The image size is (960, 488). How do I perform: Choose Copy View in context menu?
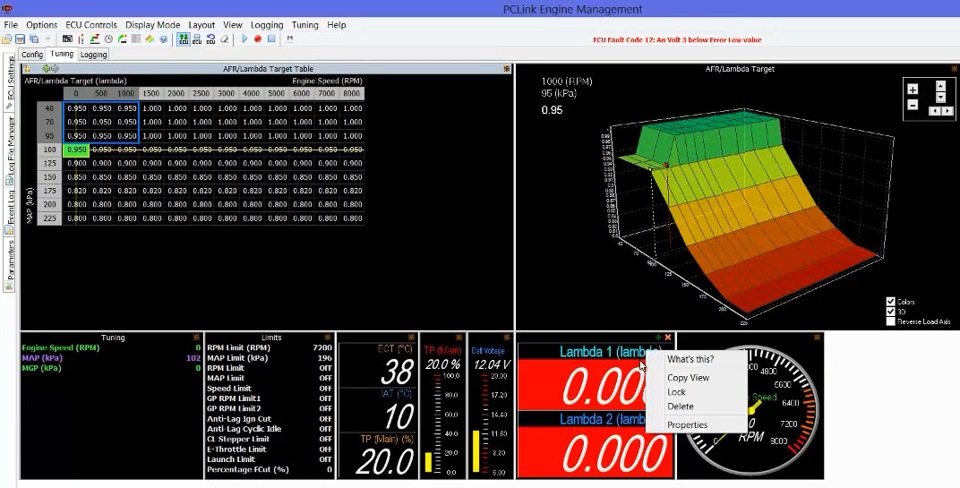point(688,378)
